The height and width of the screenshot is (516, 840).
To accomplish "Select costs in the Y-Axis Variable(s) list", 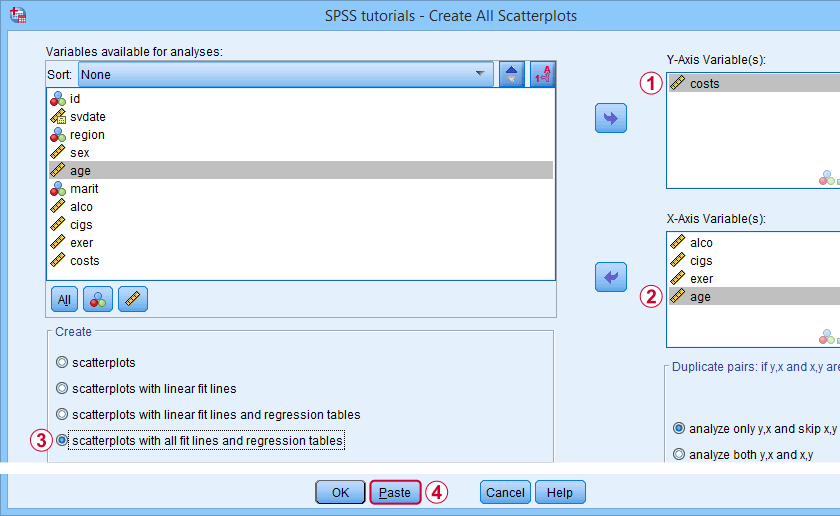I will (754, 83).
